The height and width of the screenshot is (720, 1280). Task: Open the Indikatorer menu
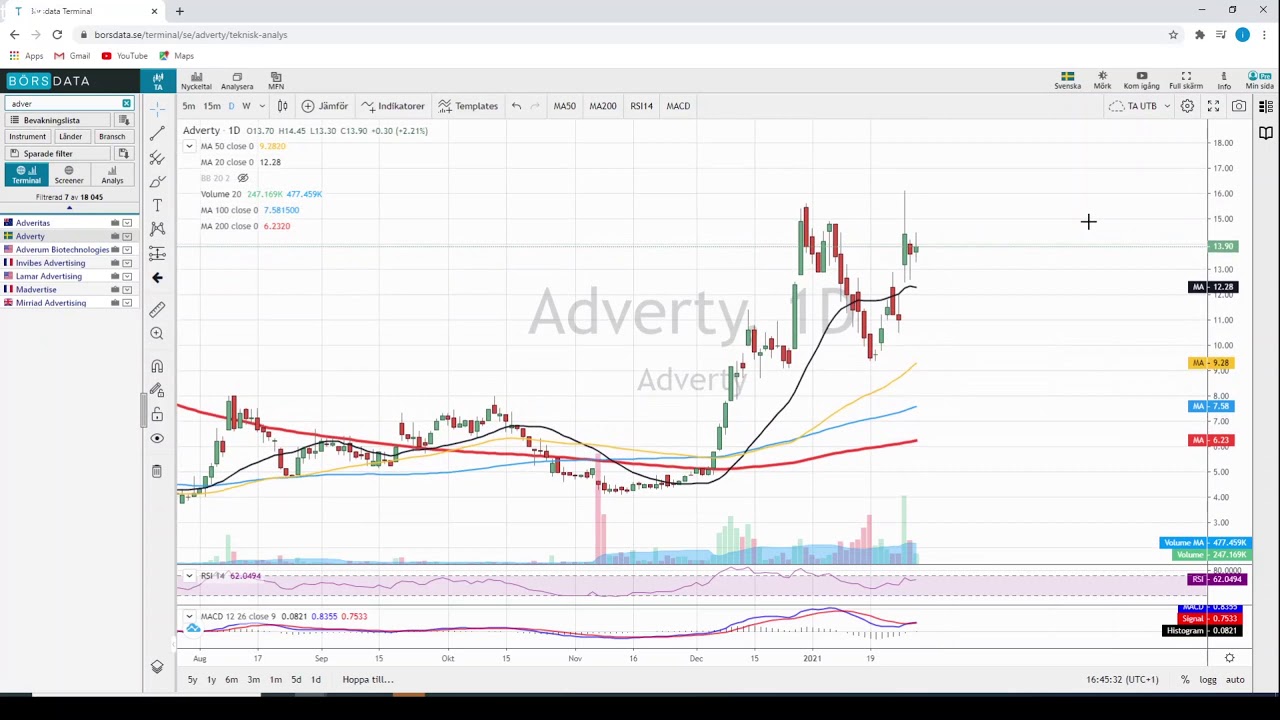click(393, 106)
